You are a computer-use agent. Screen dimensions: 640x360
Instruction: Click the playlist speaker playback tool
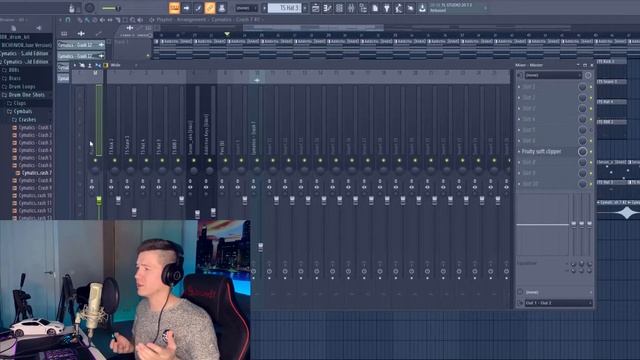140,20
